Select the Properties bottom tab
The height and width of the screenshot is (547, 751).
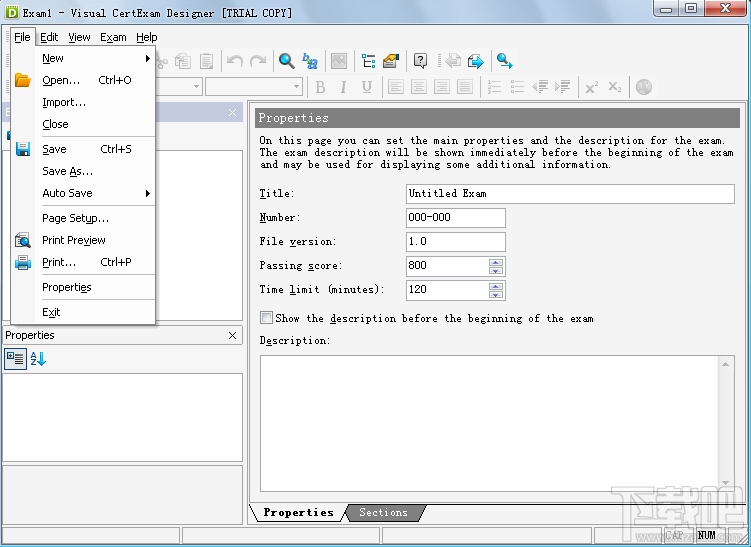pyautogui.click(x=298, y=512)
